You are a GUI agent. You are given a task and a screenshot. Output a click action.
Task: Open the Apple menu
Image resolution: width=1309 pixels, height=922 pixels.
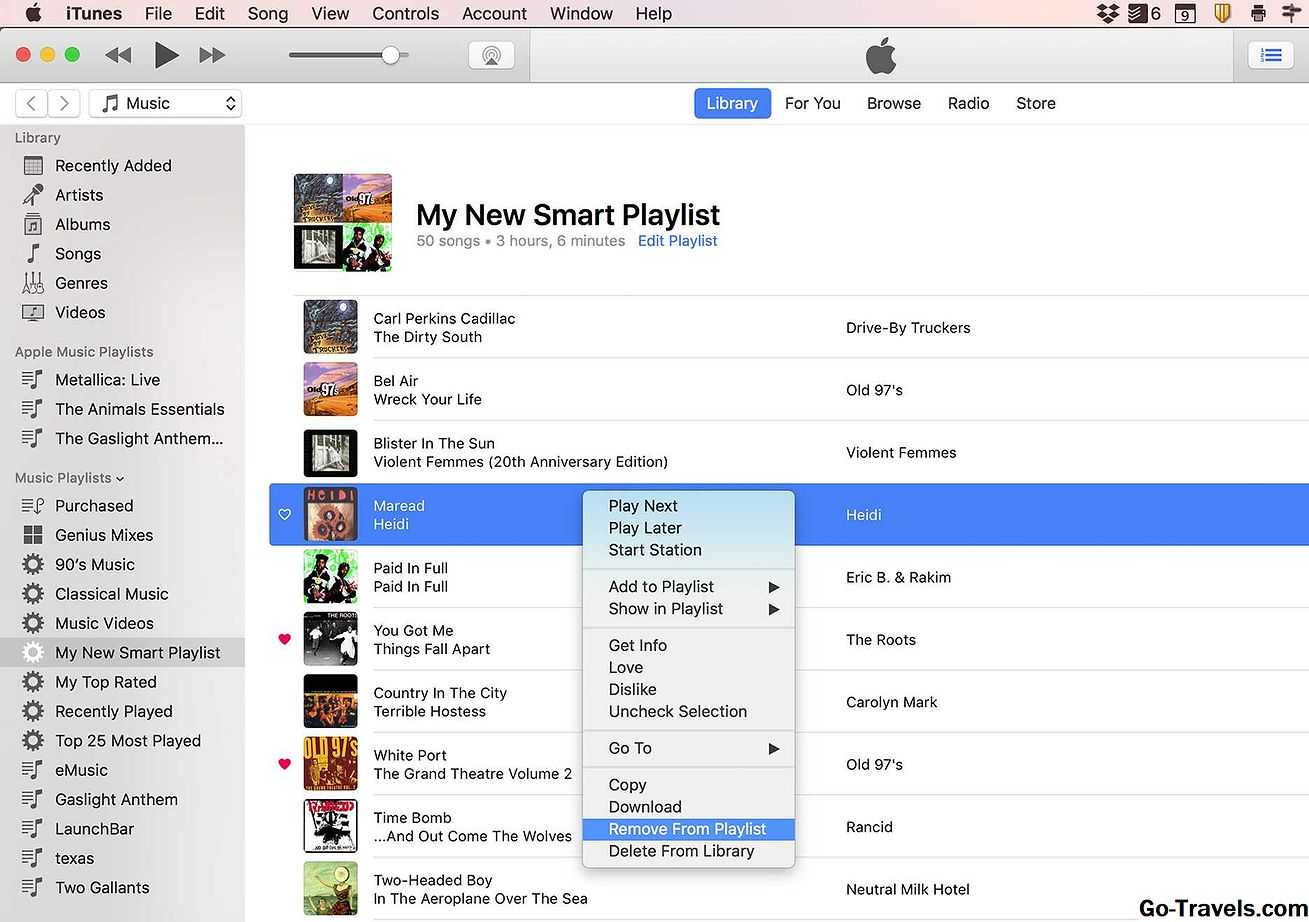point(33,14)
